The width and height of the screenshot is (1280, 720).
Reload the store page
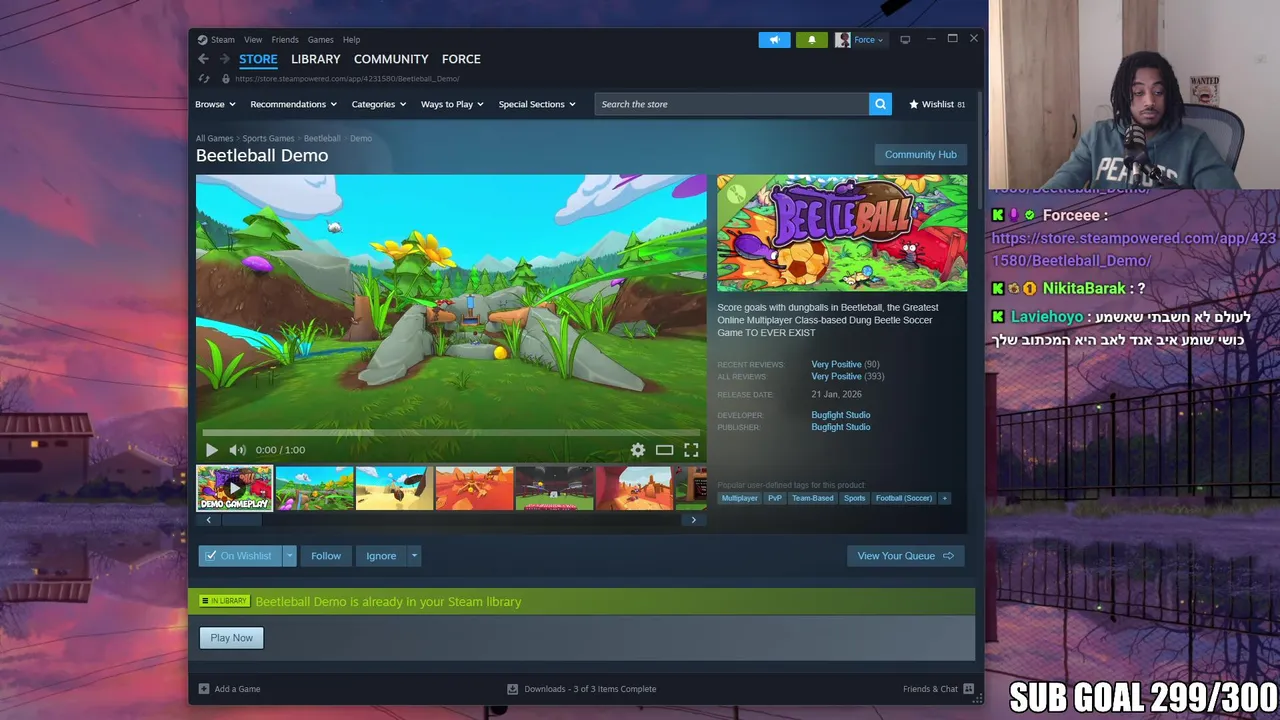204,78
